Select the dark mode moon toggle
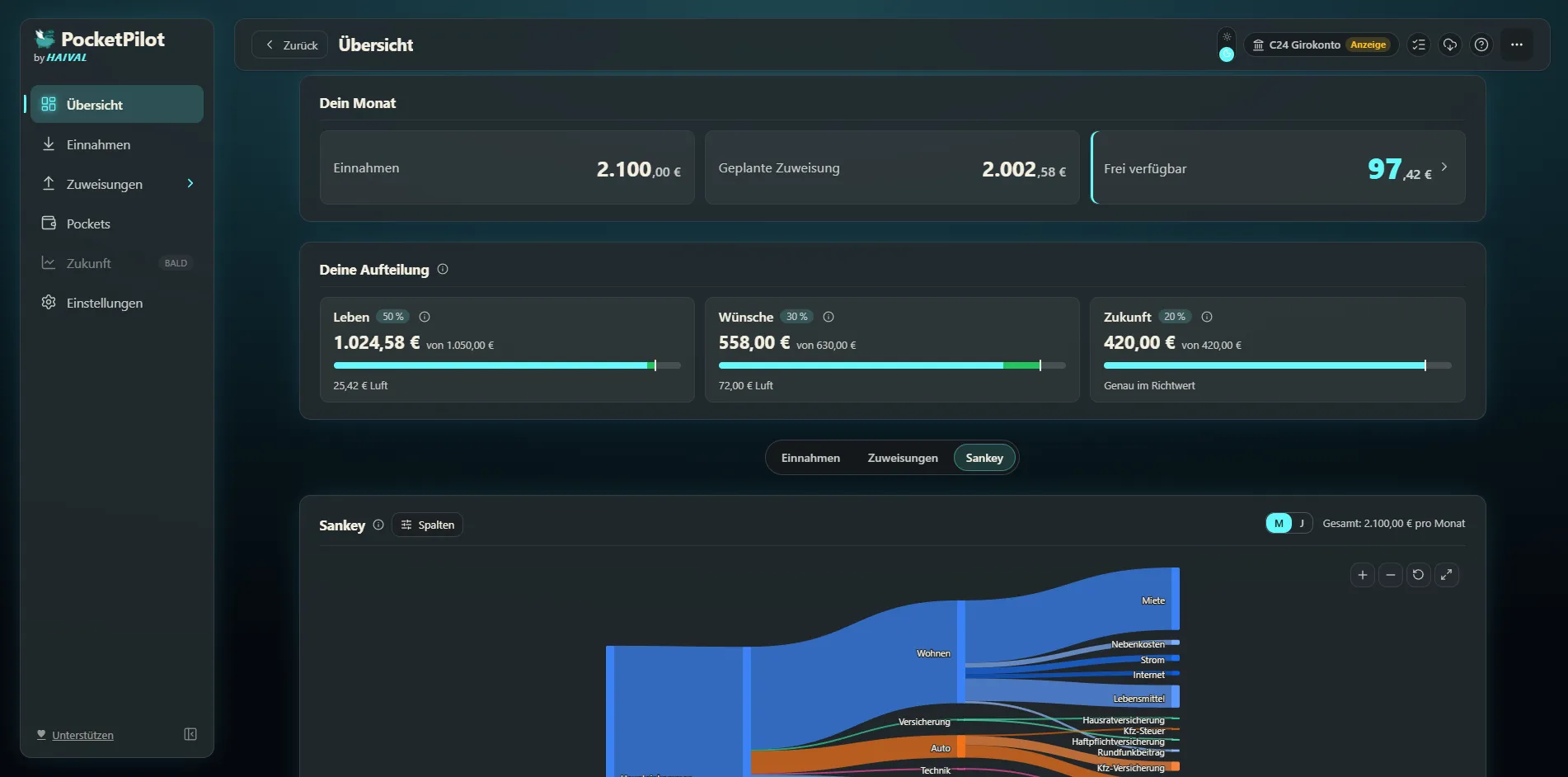This screenshot has width=1568, height=777. coord(1227,54)
